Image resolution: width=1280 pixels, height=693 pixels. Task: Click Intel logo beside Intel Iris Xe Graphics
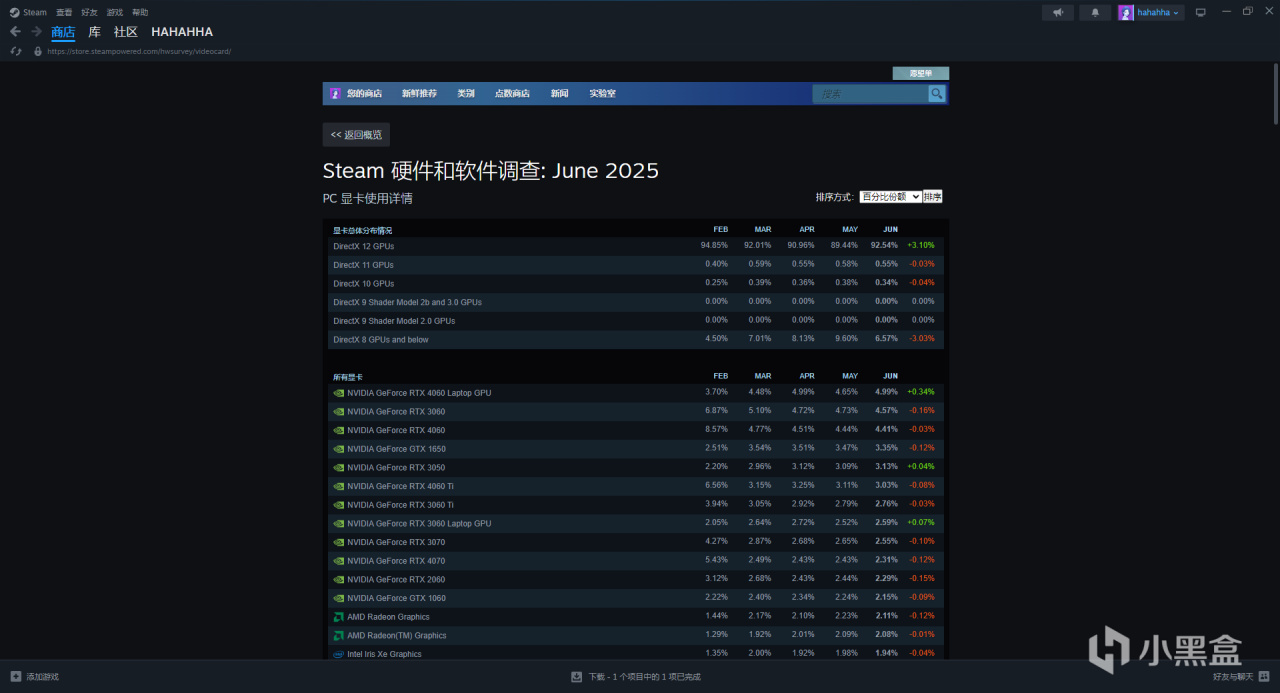click(339, 654)
